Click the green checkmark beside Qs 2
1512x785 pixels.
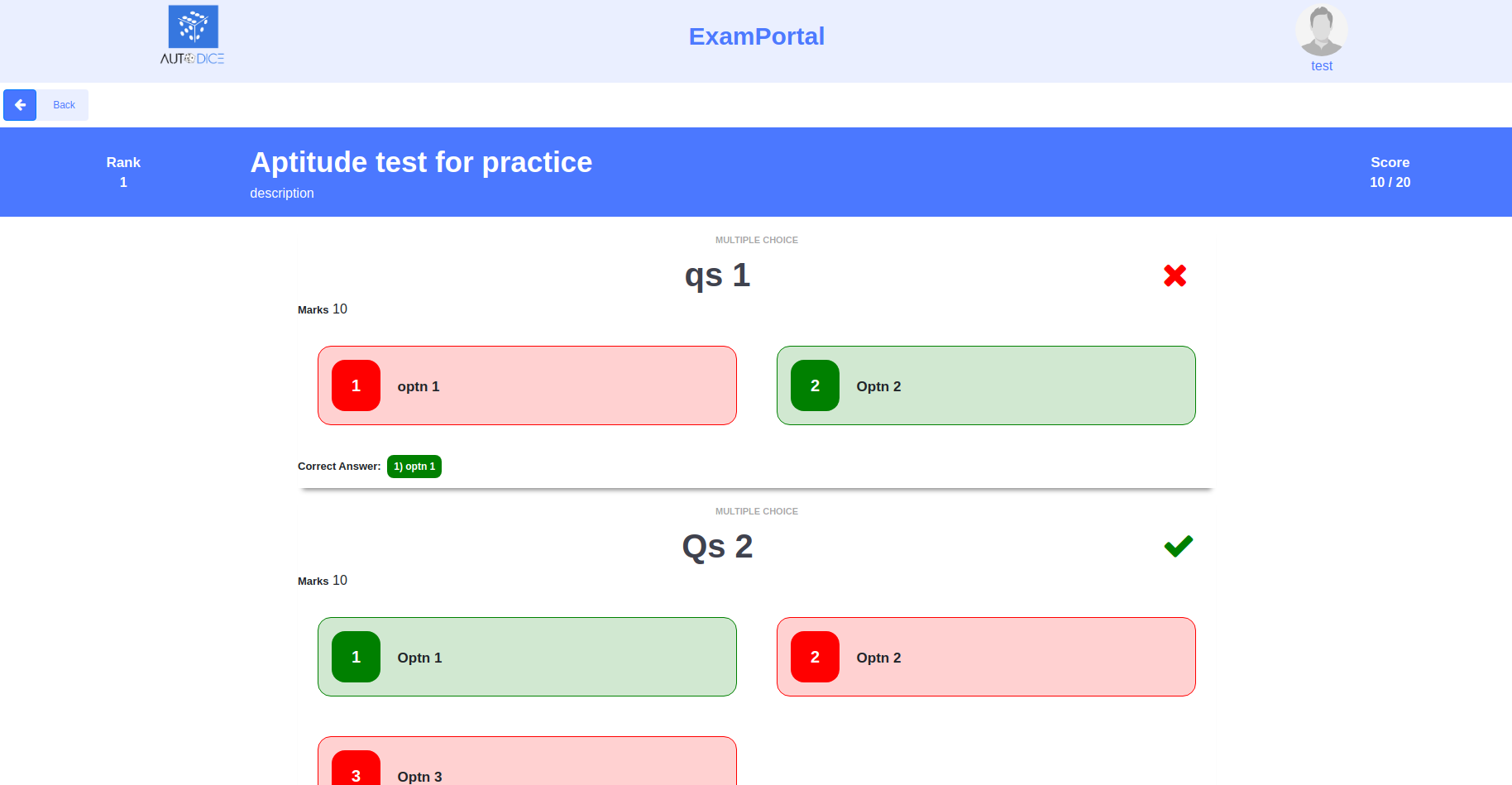pyautogui.click(x=1178, y=546)
